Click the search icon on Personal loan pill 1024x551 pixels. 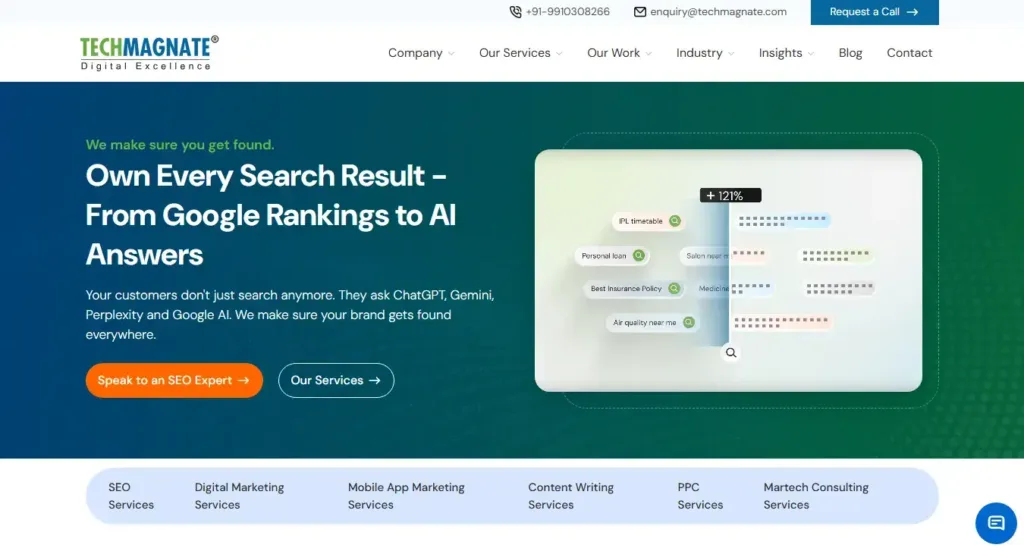point(639,255)
